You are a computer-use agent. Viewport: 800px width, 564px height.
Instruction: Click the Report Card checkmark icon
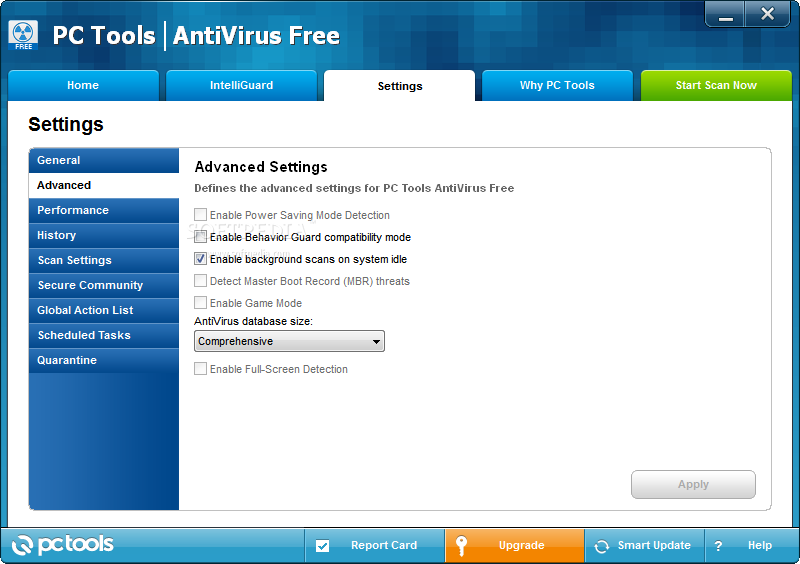tap(322, 546)
